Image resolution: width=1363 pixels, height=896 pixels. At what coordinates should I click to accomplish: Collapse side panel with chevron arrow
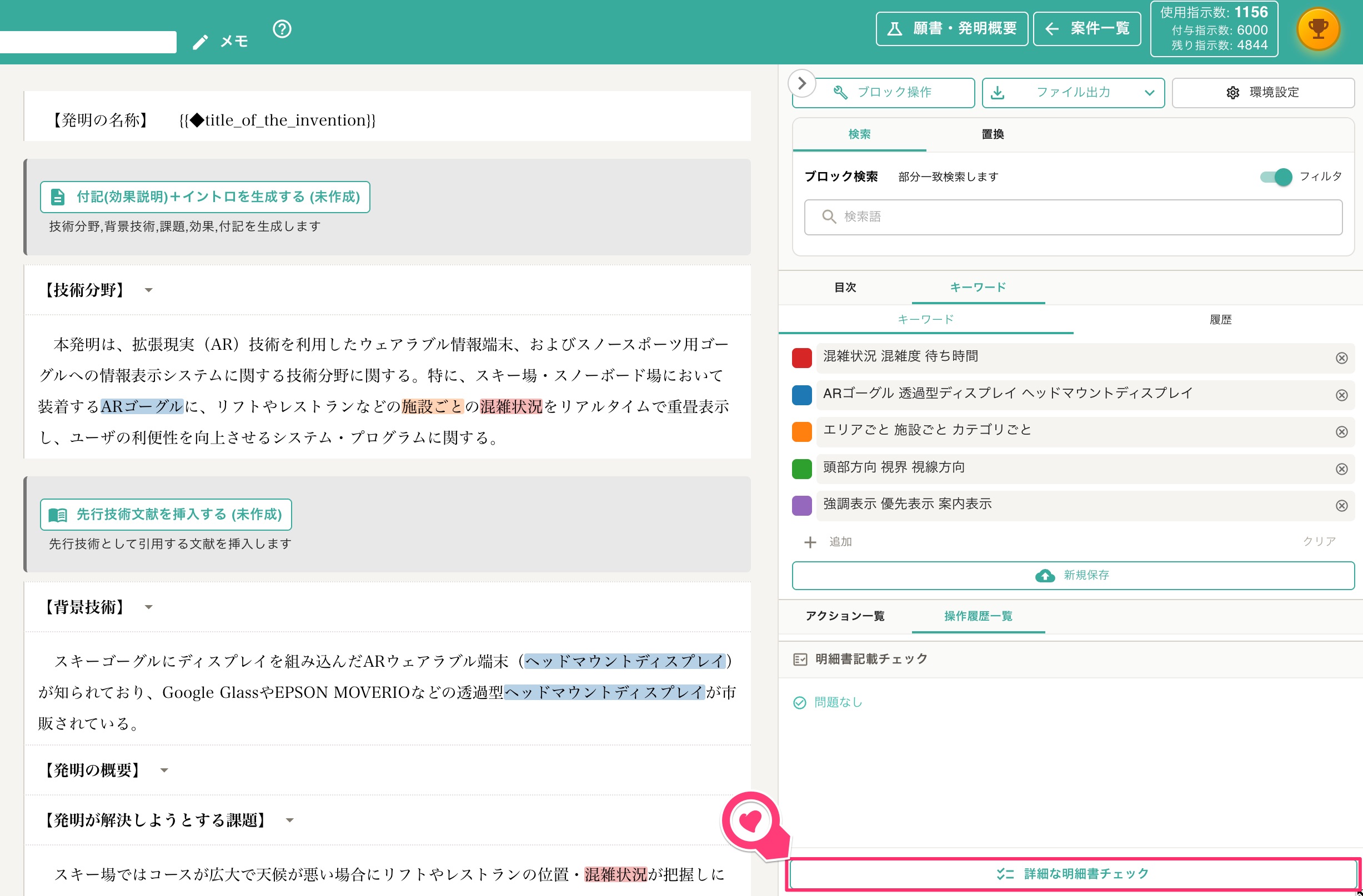pyautogui.click(x=802, y=84)
